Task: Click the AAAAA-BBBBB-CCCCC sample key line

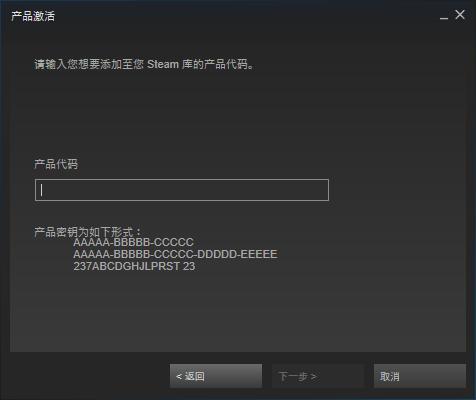Action: point(133,242)
